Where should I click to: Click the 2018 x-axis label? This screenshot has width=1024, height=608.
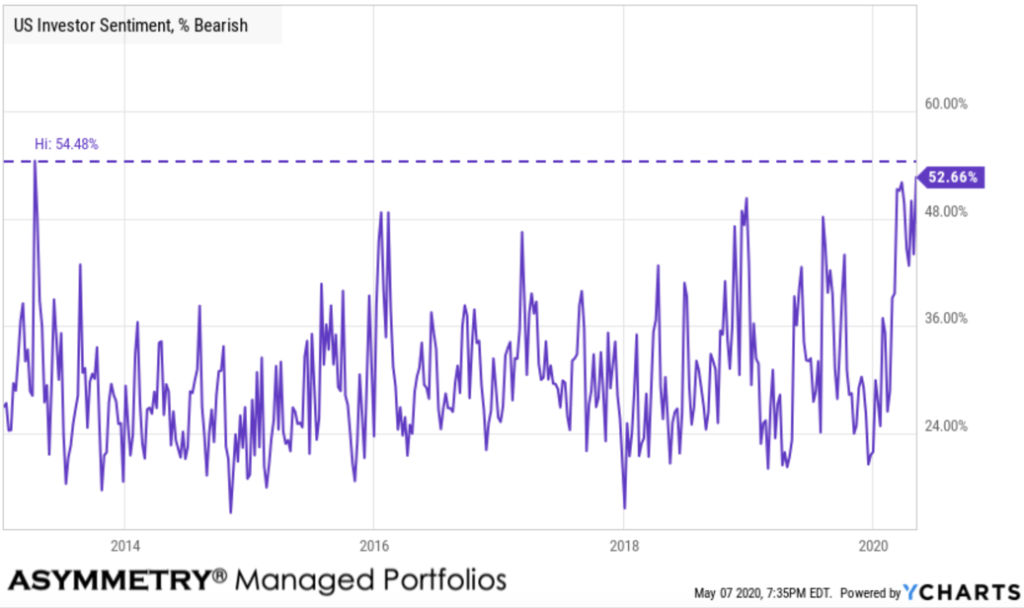(623, 547)
